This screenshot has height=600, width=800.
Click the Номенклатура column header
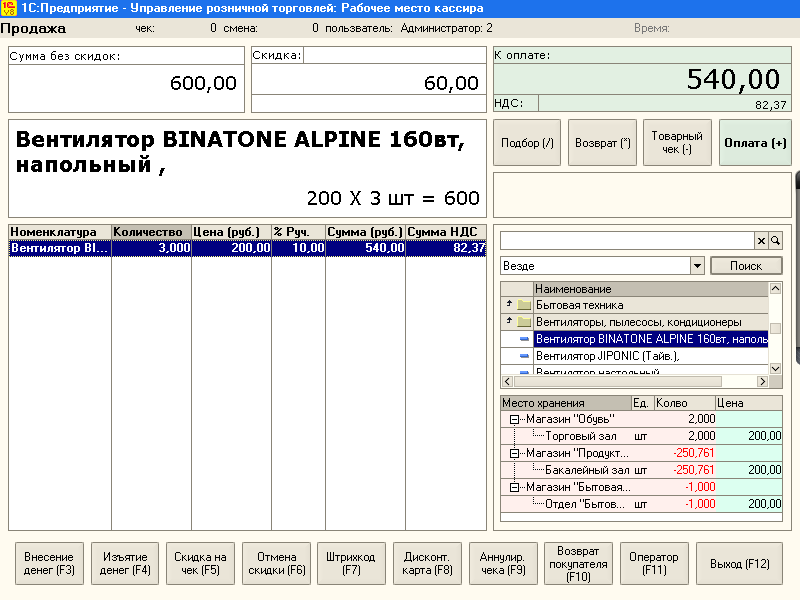(60, 232)
